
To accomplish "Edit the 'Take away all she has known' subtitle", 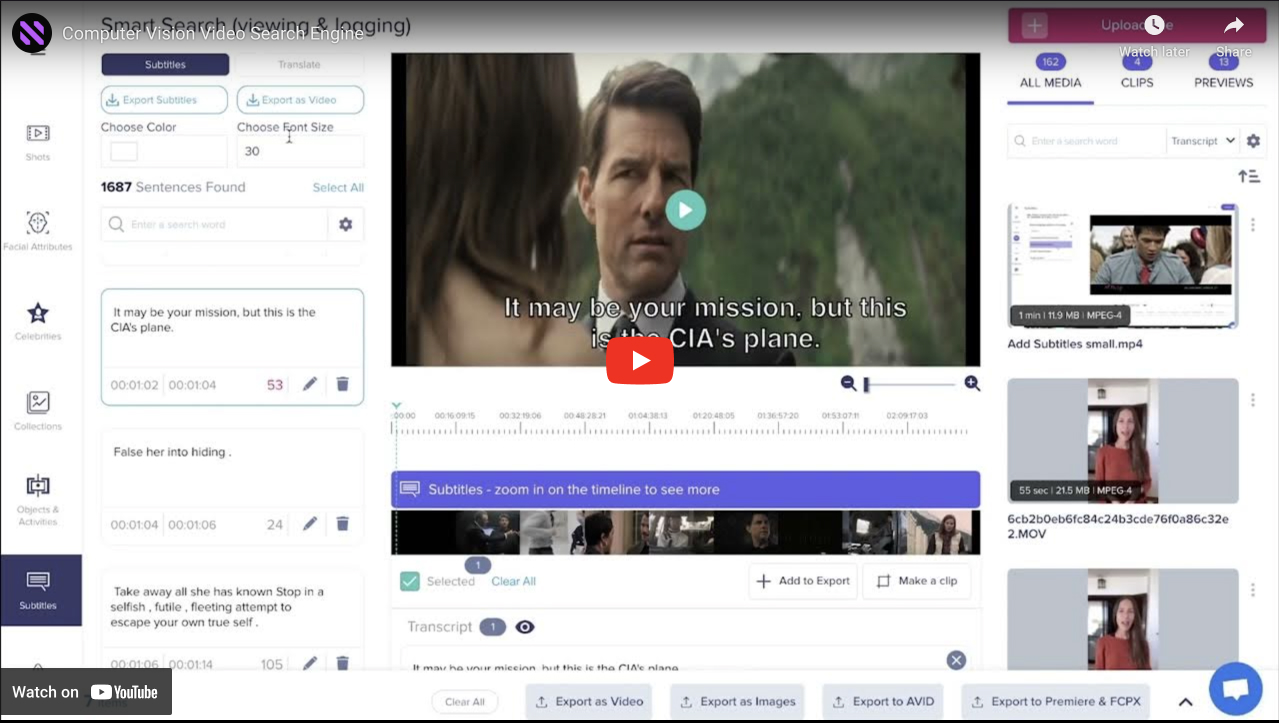I will click(x=310, y=663).
